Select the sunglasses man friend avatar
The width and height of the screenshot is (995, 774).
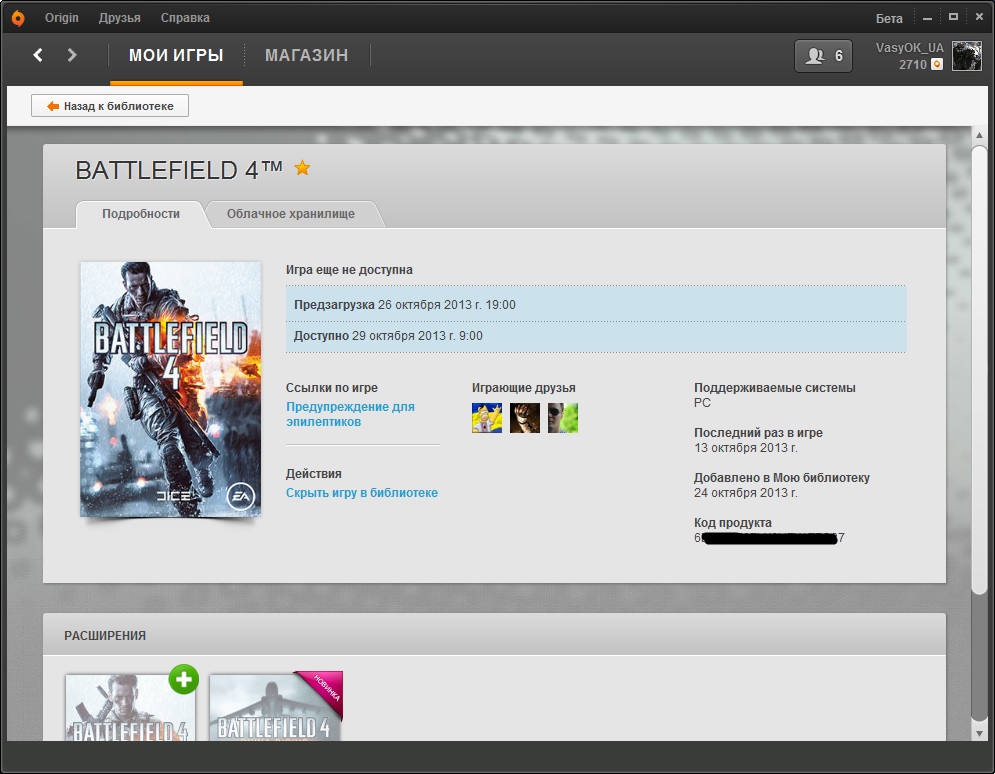[x=563, y=418]
